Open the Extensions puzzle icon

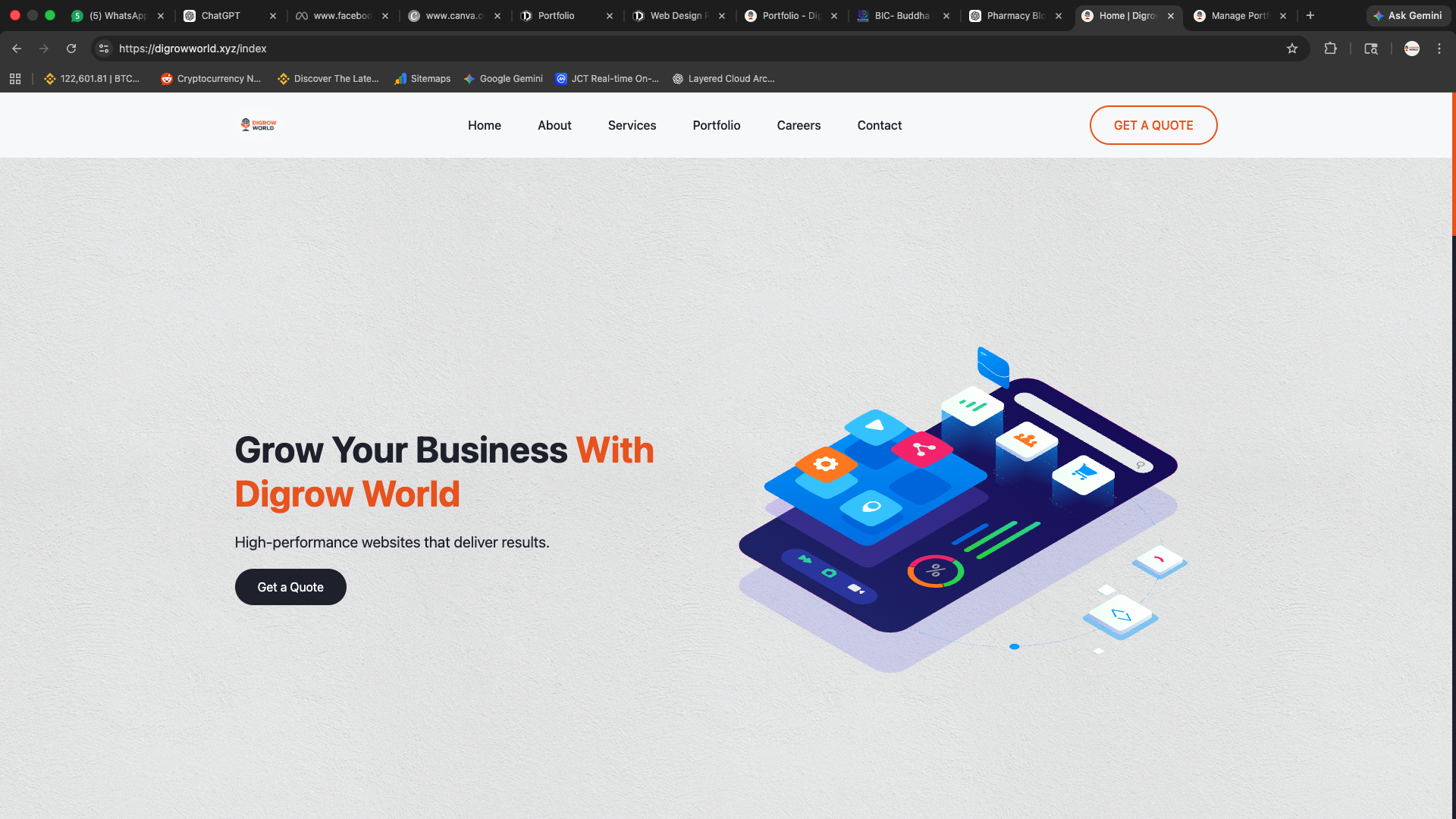[x=1330, y=49]
